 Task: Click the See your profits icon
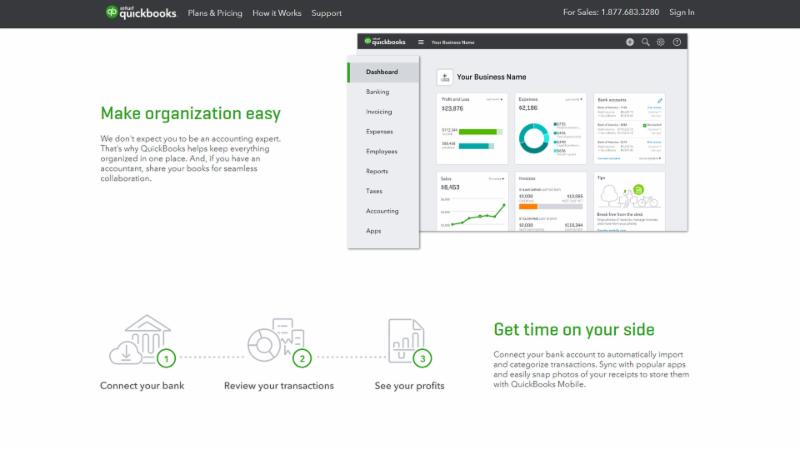(x=409, y=342)
